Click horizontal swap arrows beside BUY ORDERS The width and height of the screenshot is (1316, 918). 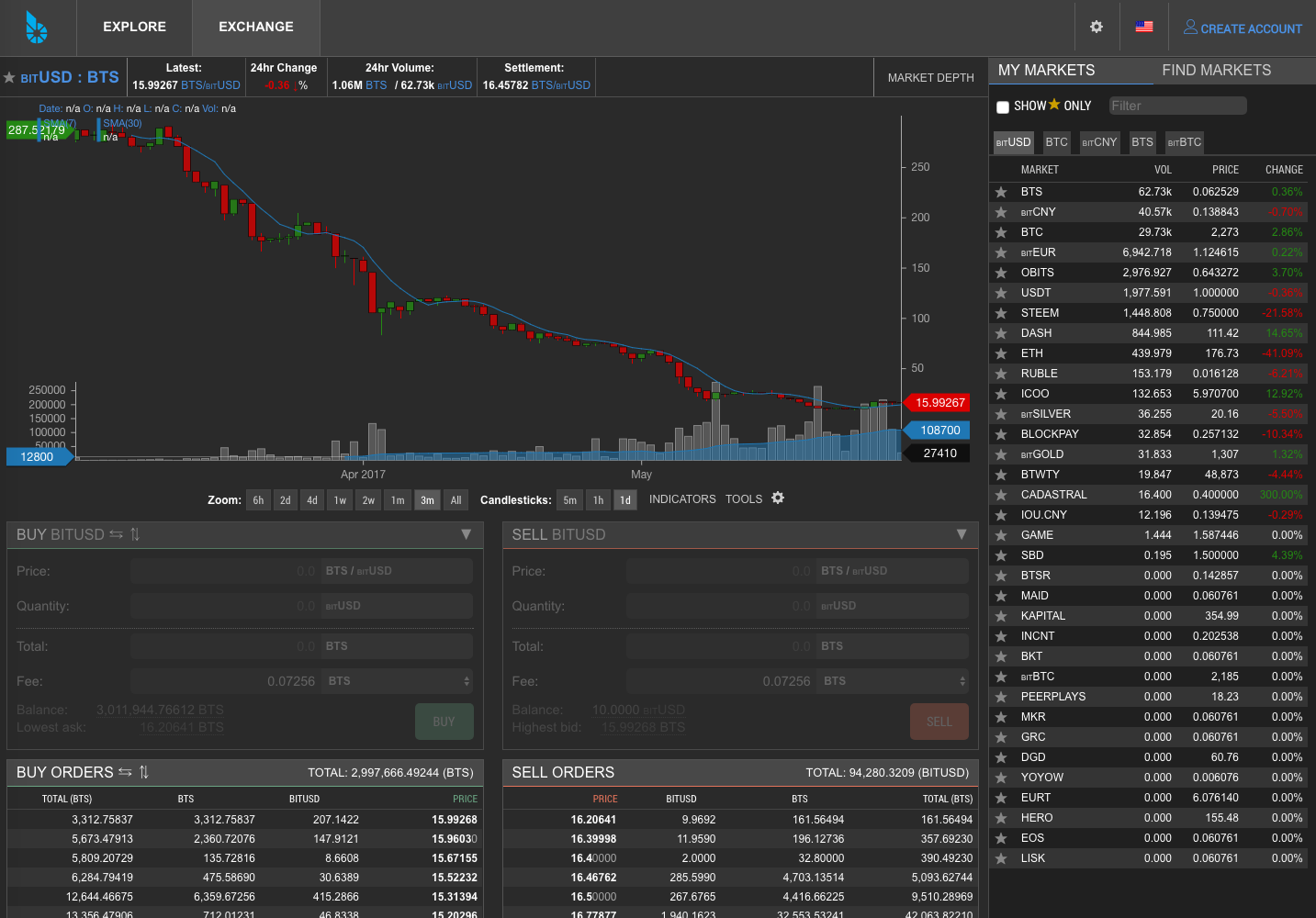tap(125, 772)
